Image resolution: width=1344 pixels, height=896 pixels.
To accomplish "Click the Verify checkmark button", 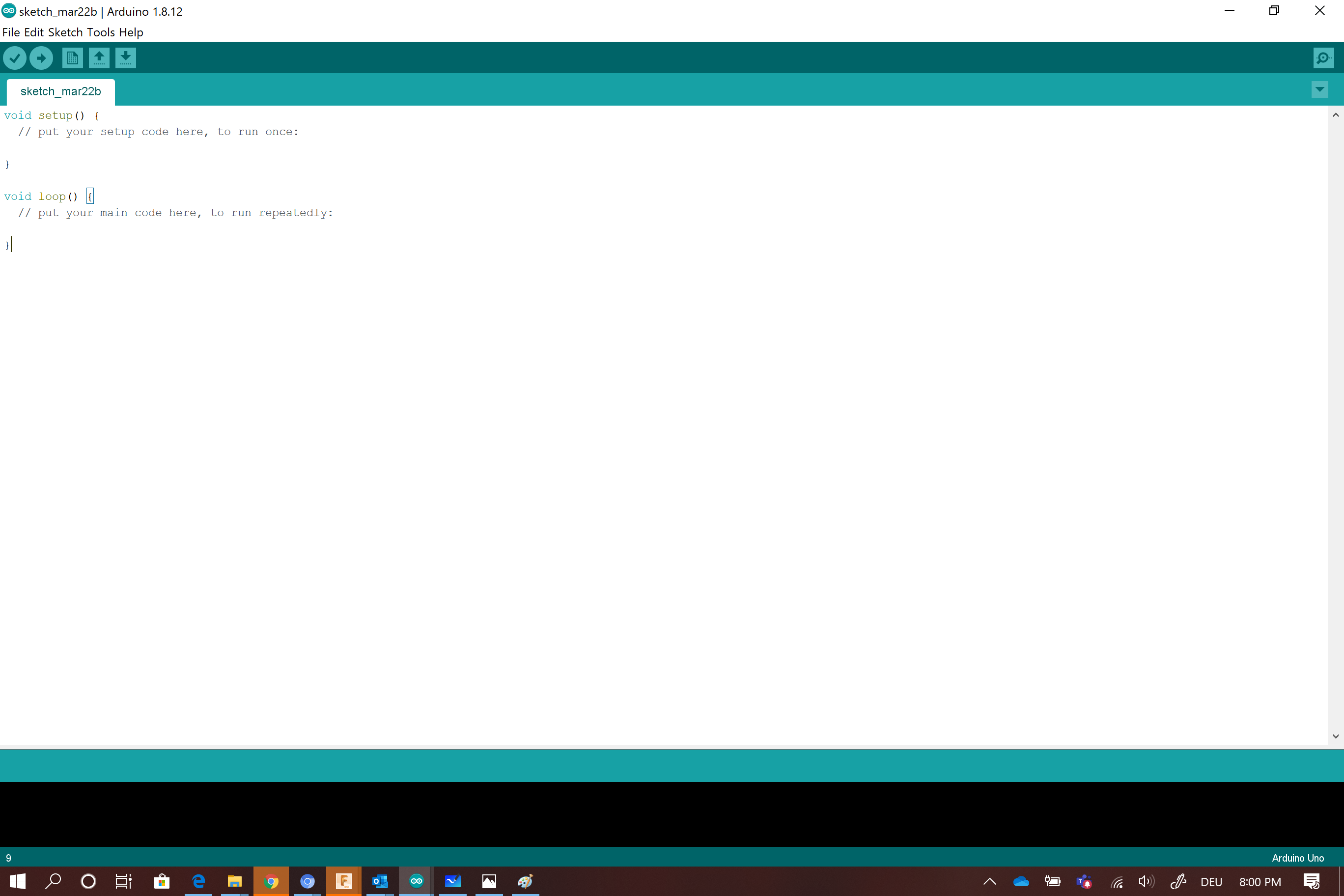I will pos(15,57).
